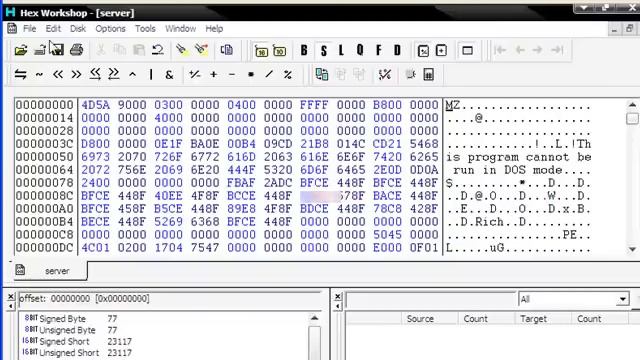Switch to Long view with L icon
This screenshot has width=640, height=360.
click(341, 50)
